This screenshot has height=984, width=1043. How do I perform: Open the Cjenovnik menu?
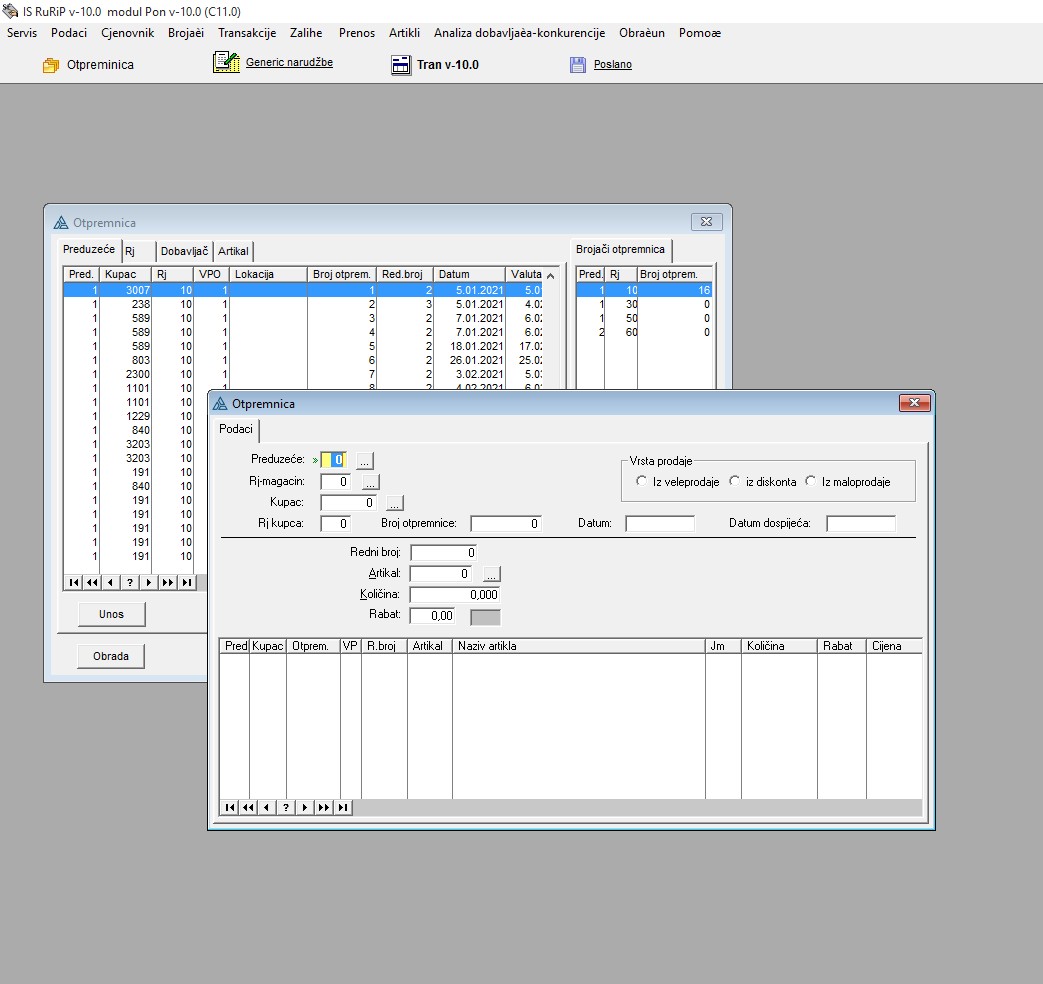tap(128, 33)
